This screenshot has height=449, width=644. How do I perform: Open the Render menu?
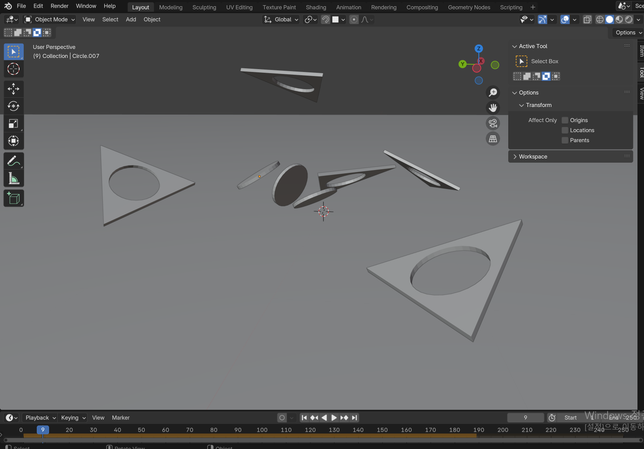point(60,6)
